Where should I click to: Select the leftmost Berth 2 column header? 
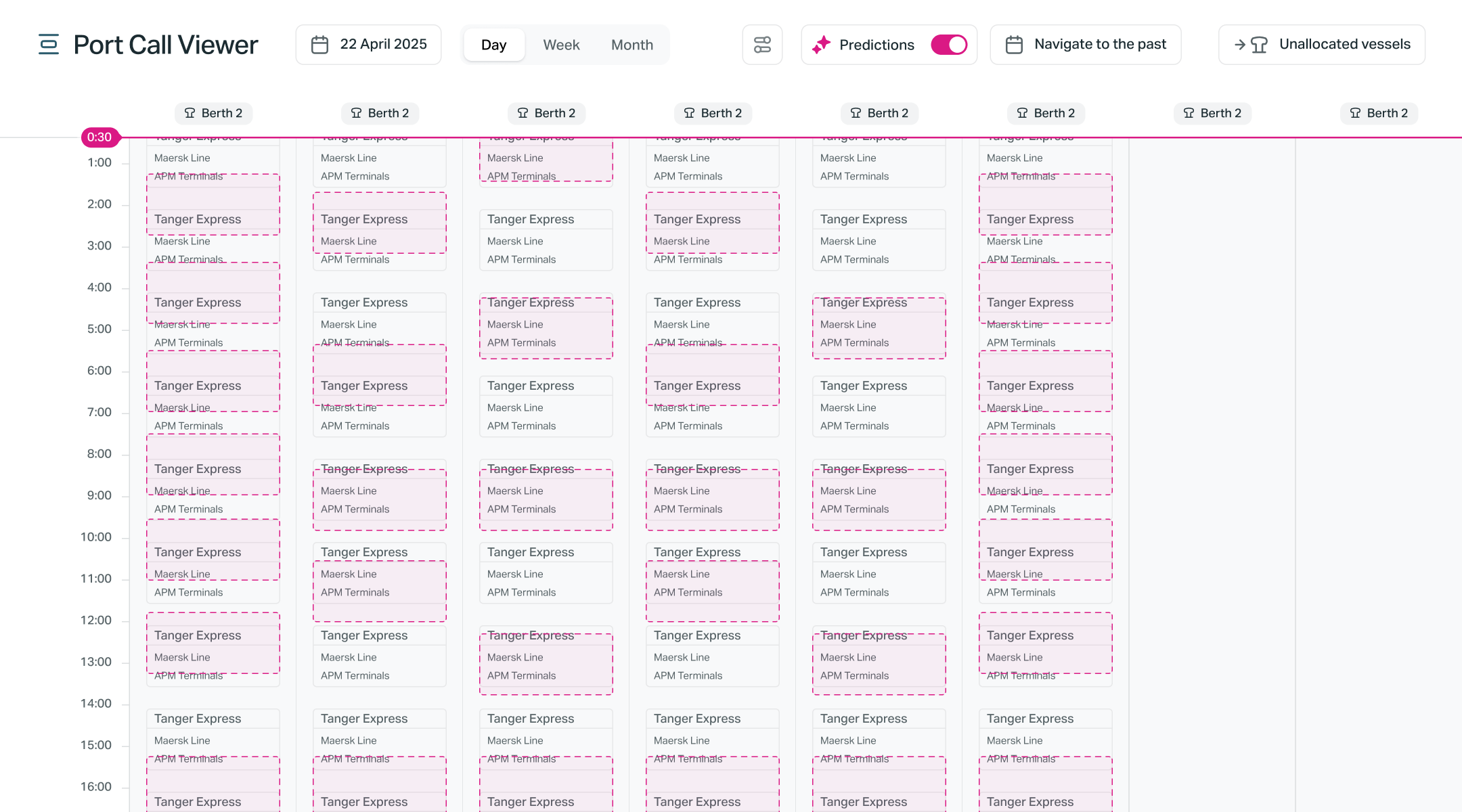point(213,113)
